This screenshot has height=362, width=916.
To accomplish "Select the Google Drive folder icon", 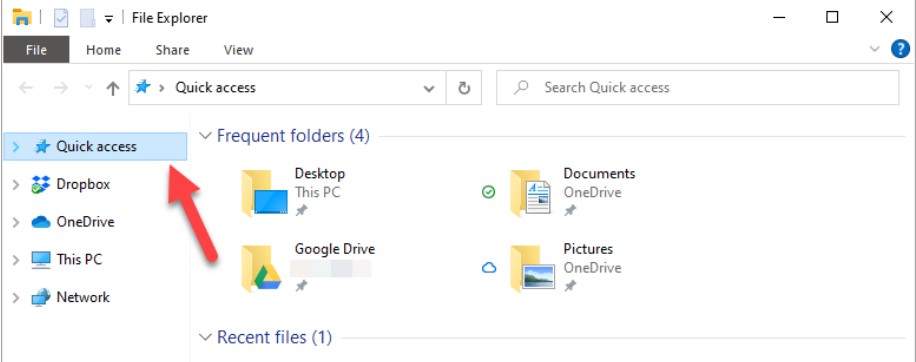I will (x=261, y=269).
